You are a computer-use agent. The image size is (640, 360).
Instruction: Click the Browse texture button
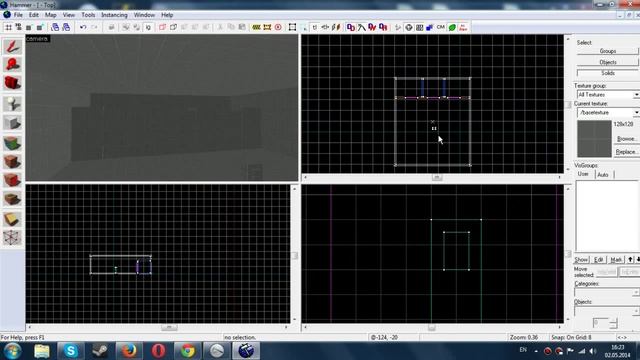pyautogui.click(x=626, y=139)
